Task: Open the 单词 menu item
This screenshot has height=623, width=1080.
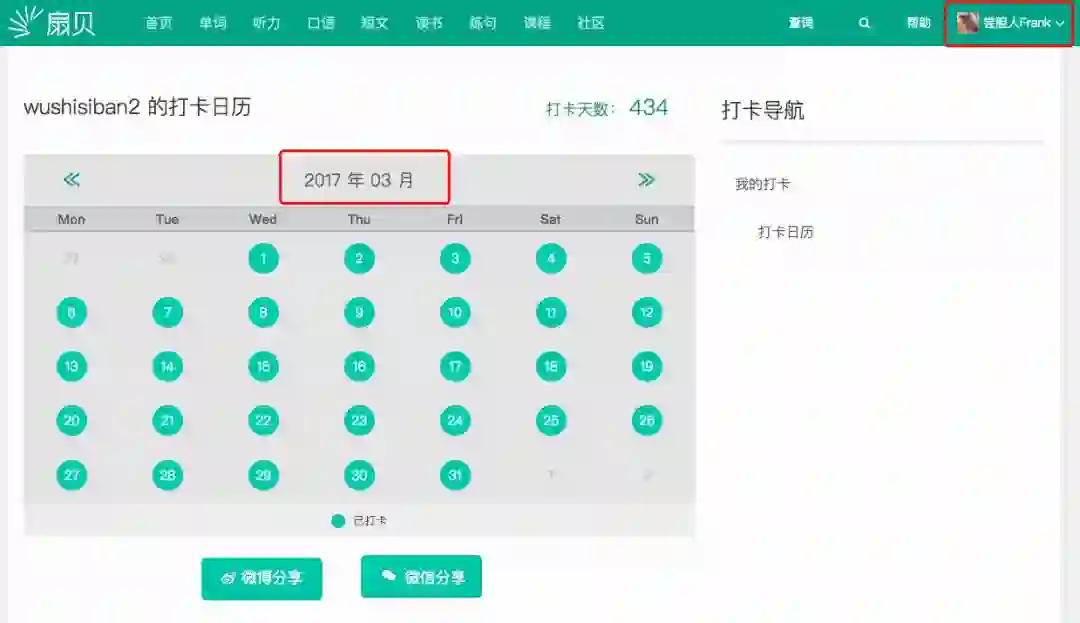Action: [213, 23]
